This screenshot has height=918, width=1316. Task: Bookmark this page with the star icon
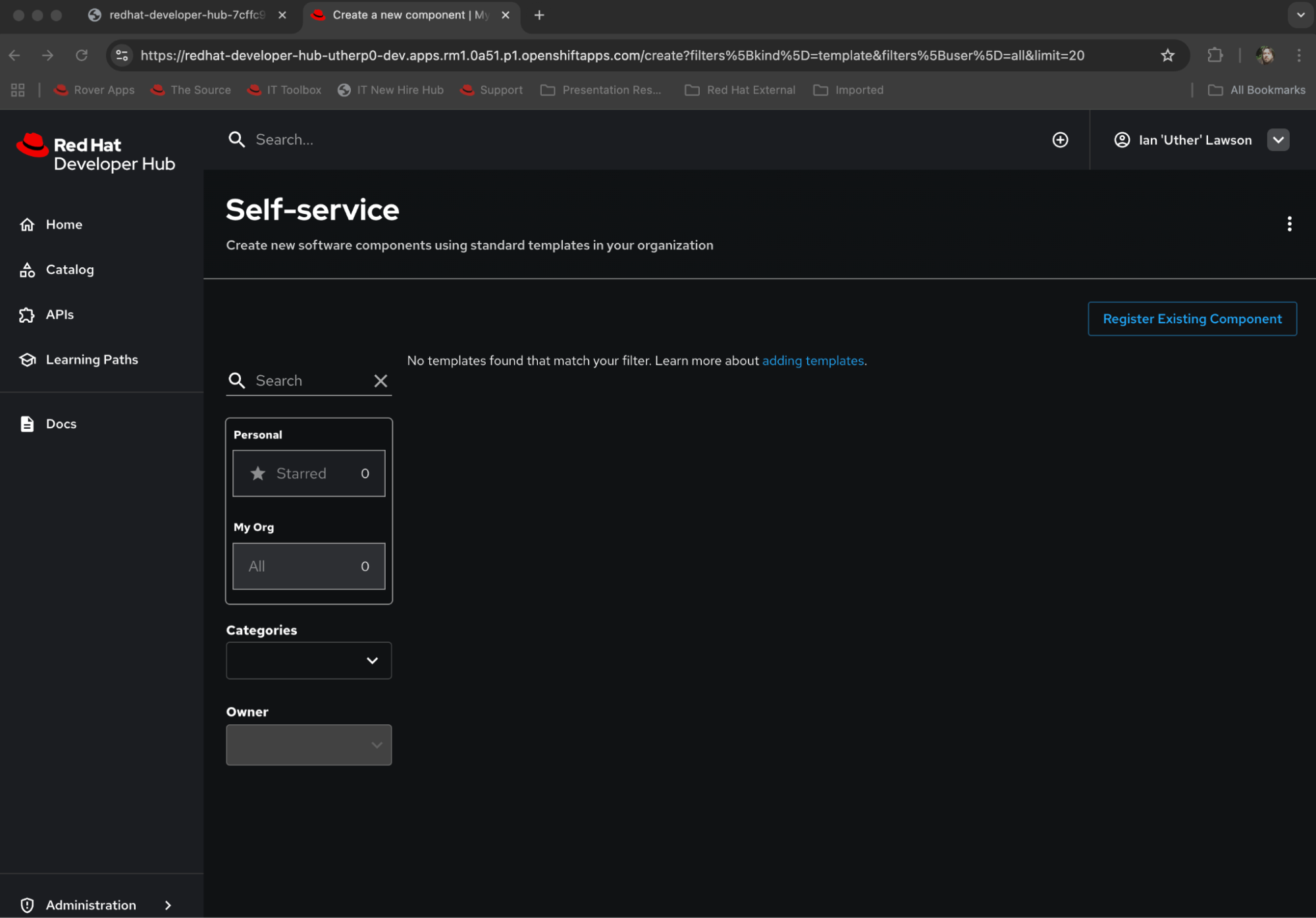[1167, 55]
